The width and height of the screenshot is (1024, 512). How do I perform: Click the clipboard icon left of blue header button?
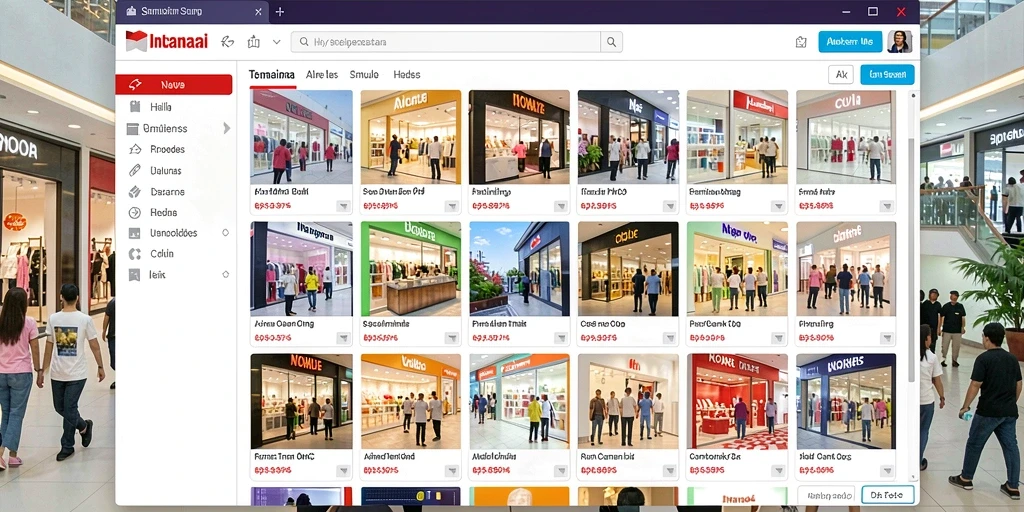pos(801,42)
